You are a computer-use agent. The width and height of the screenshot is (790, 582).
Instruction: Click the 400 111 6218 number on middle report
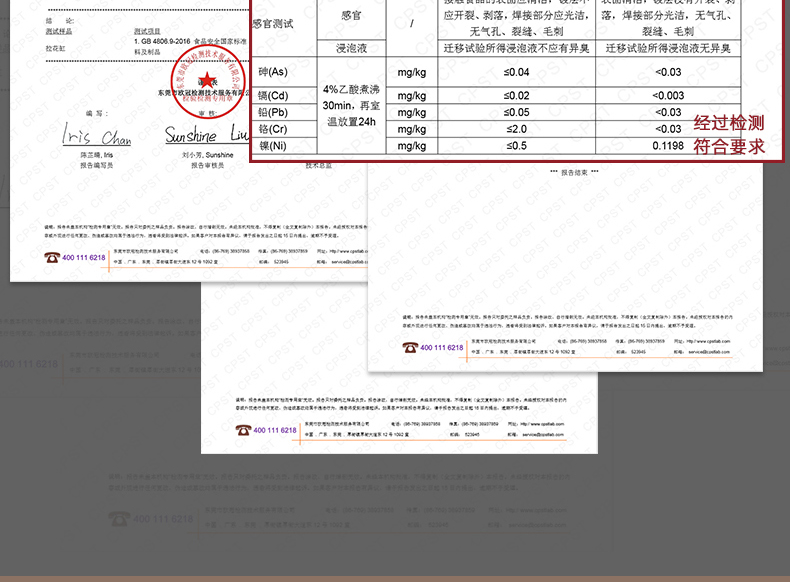(x=275, y=430)
